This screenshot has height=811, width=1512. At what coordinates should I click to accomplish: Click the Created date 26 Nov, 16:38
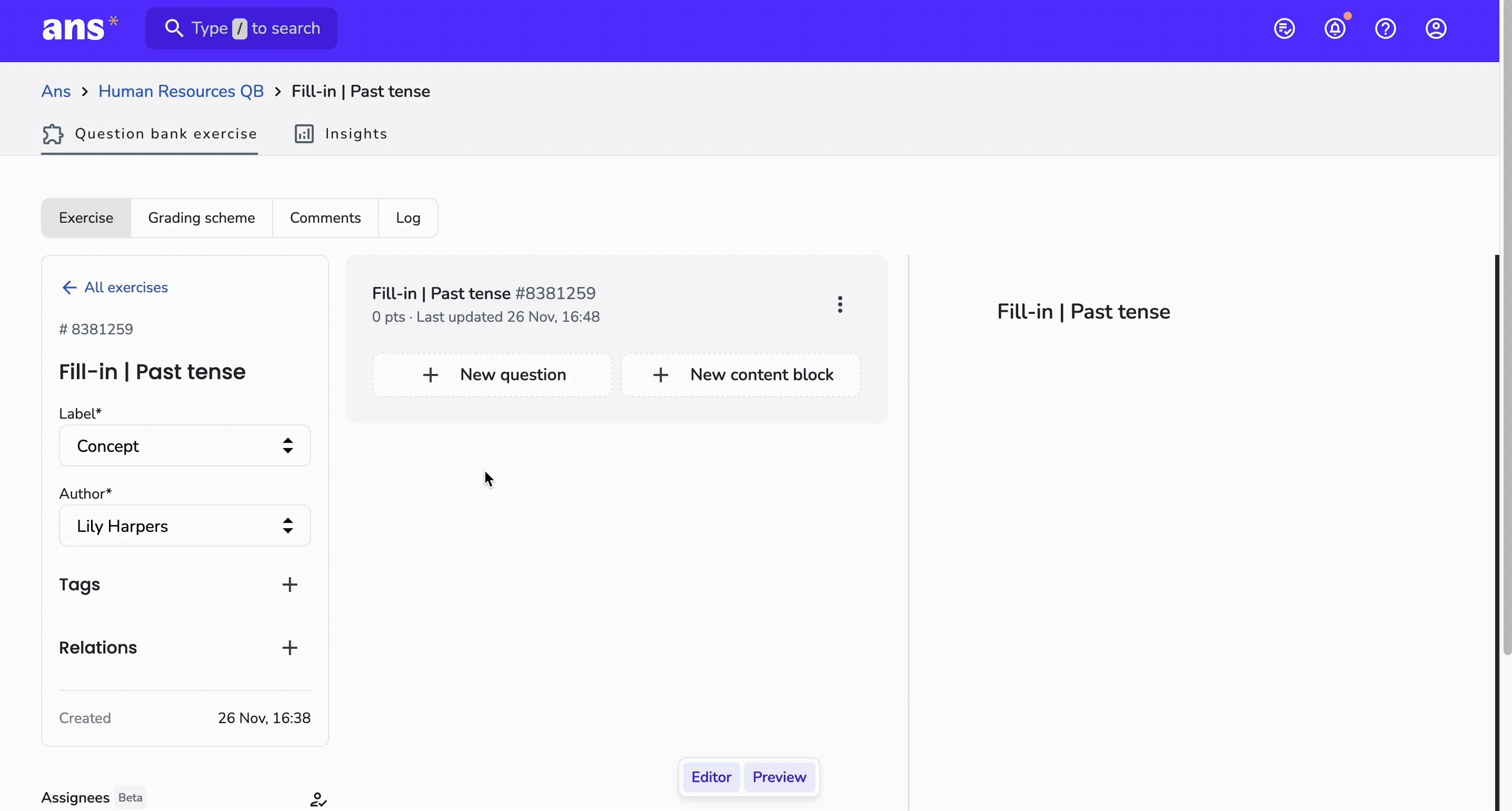[264, 718]
